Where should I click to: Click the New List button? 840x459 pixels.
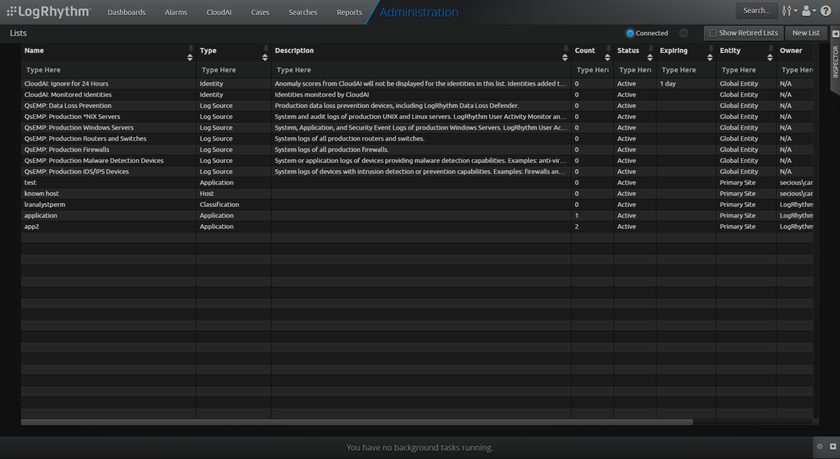[805, 33]
